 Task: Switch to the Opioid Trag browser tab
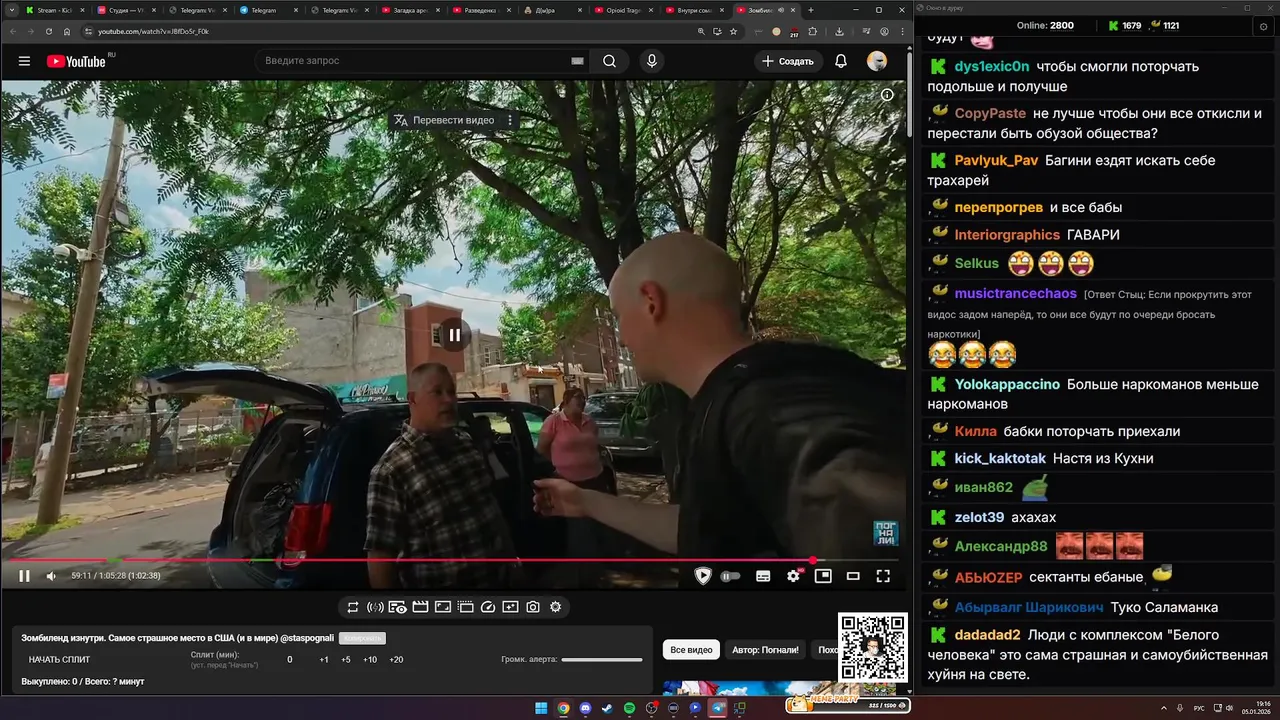(623, 10)
